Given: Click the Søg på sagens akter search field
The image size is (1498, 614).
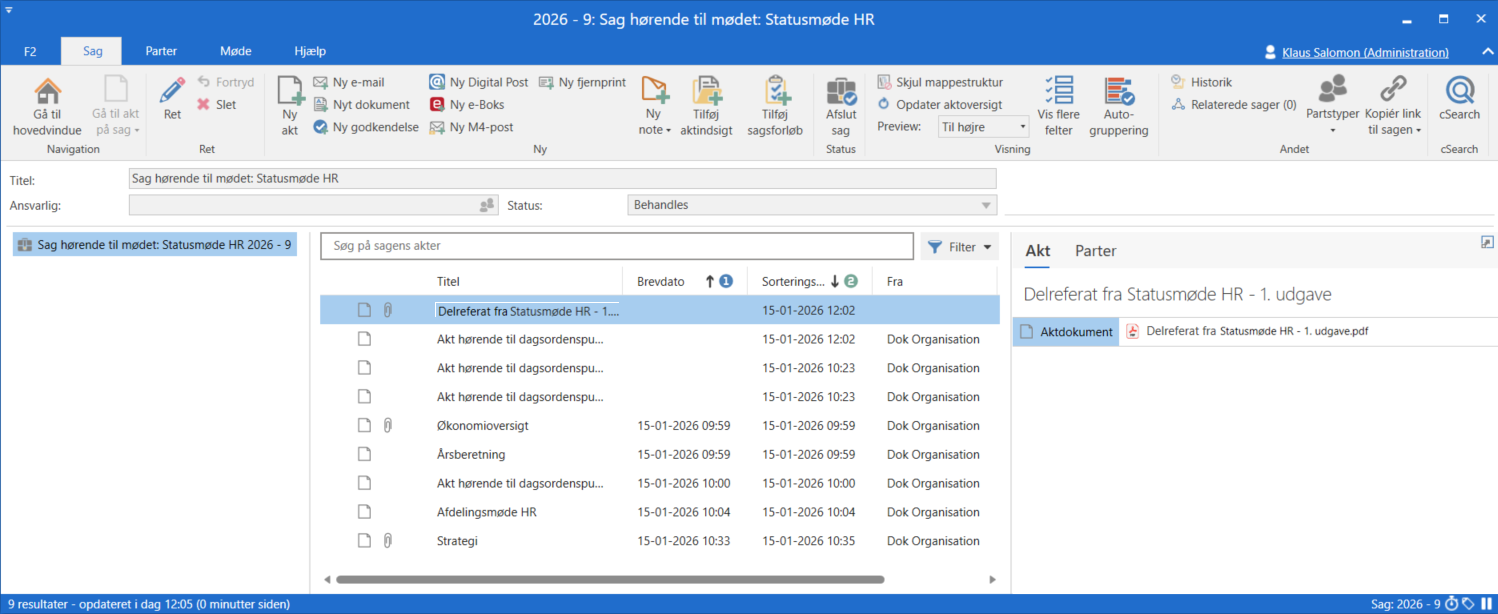Looking at the screenshot, I should pos(616,246).
